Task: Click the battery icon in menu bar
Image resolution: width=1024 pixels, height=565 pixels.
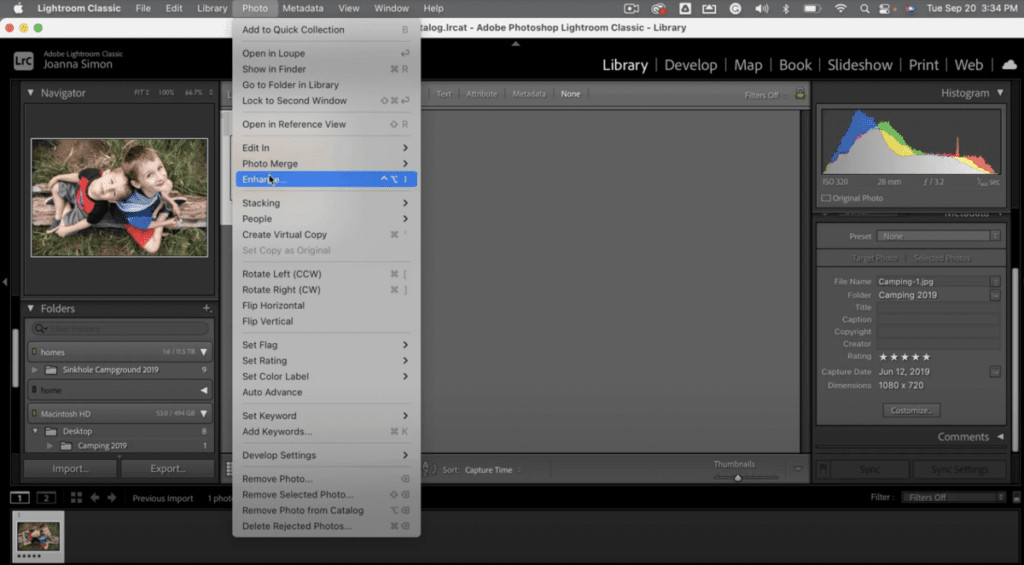Action: point(812,8)
